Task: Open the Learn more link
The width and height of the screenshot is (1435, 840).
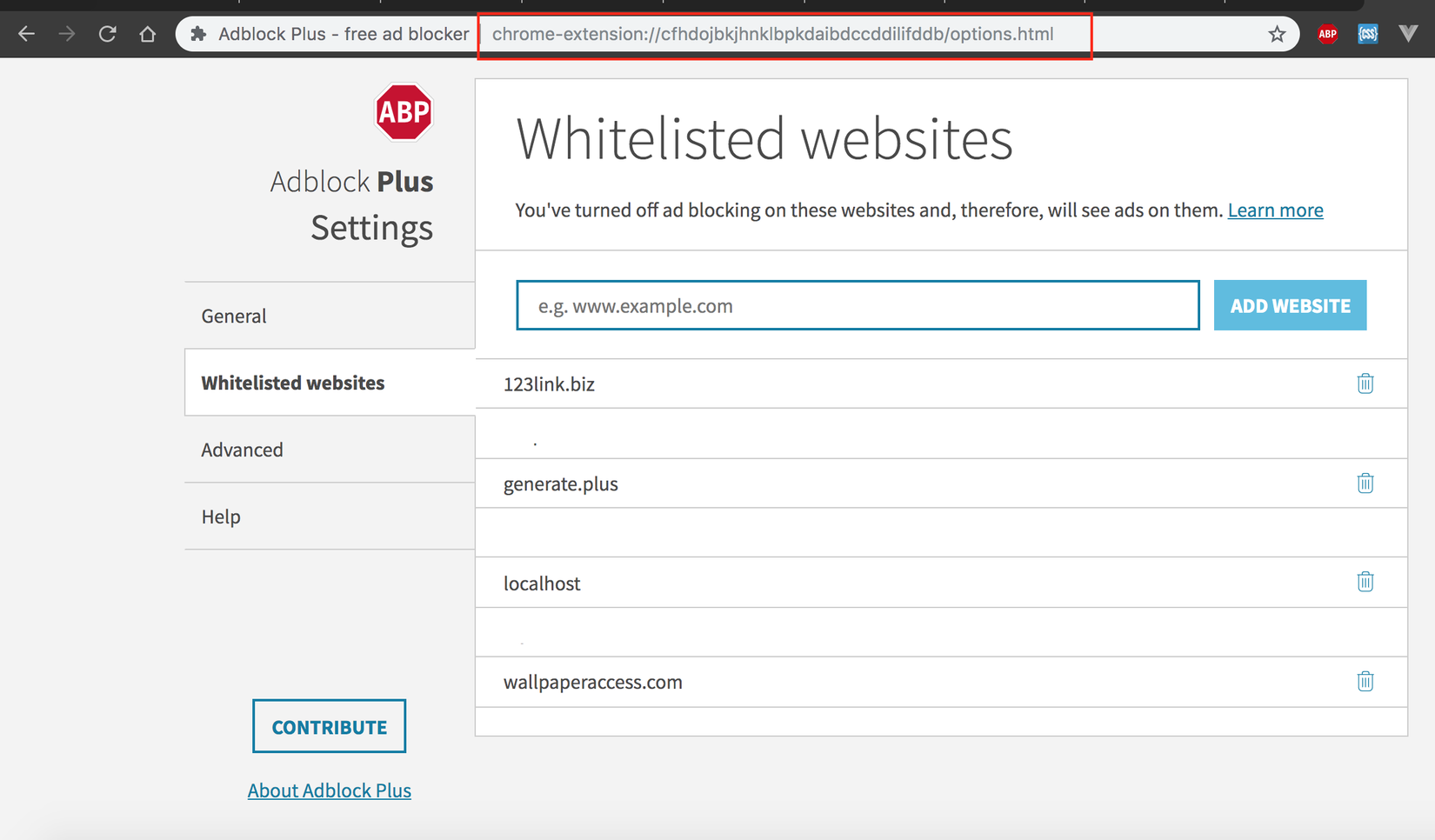Action: tap(1275, 210)
